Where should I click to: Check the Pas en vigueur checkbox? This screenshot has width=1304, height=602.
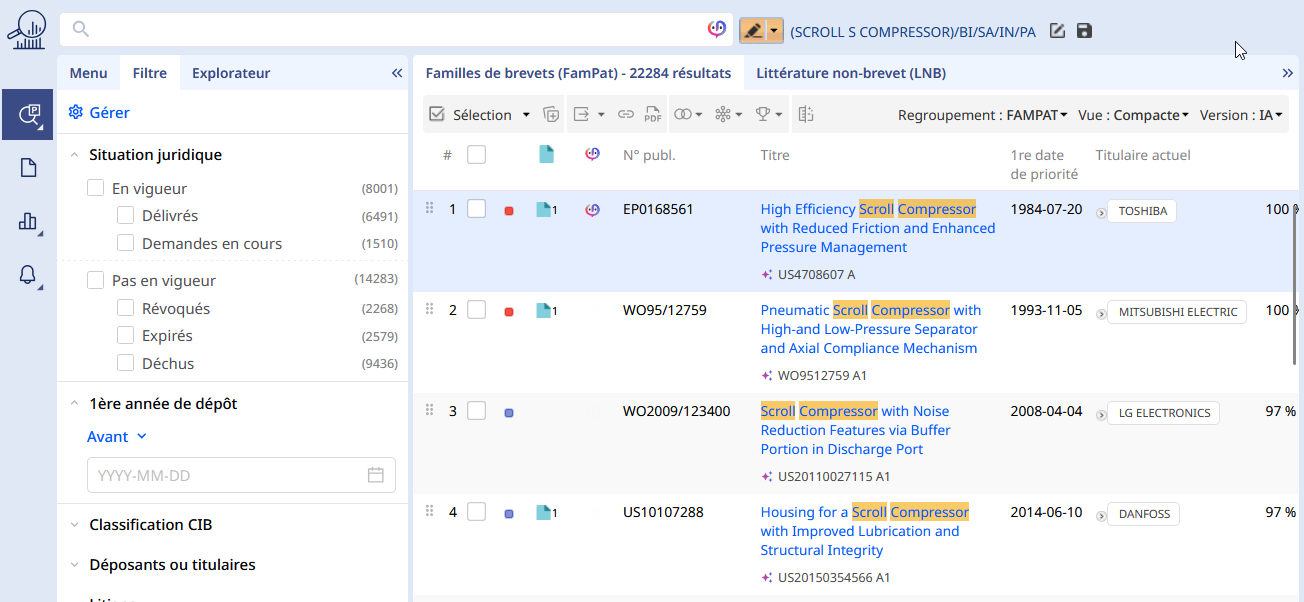[96, 280]
